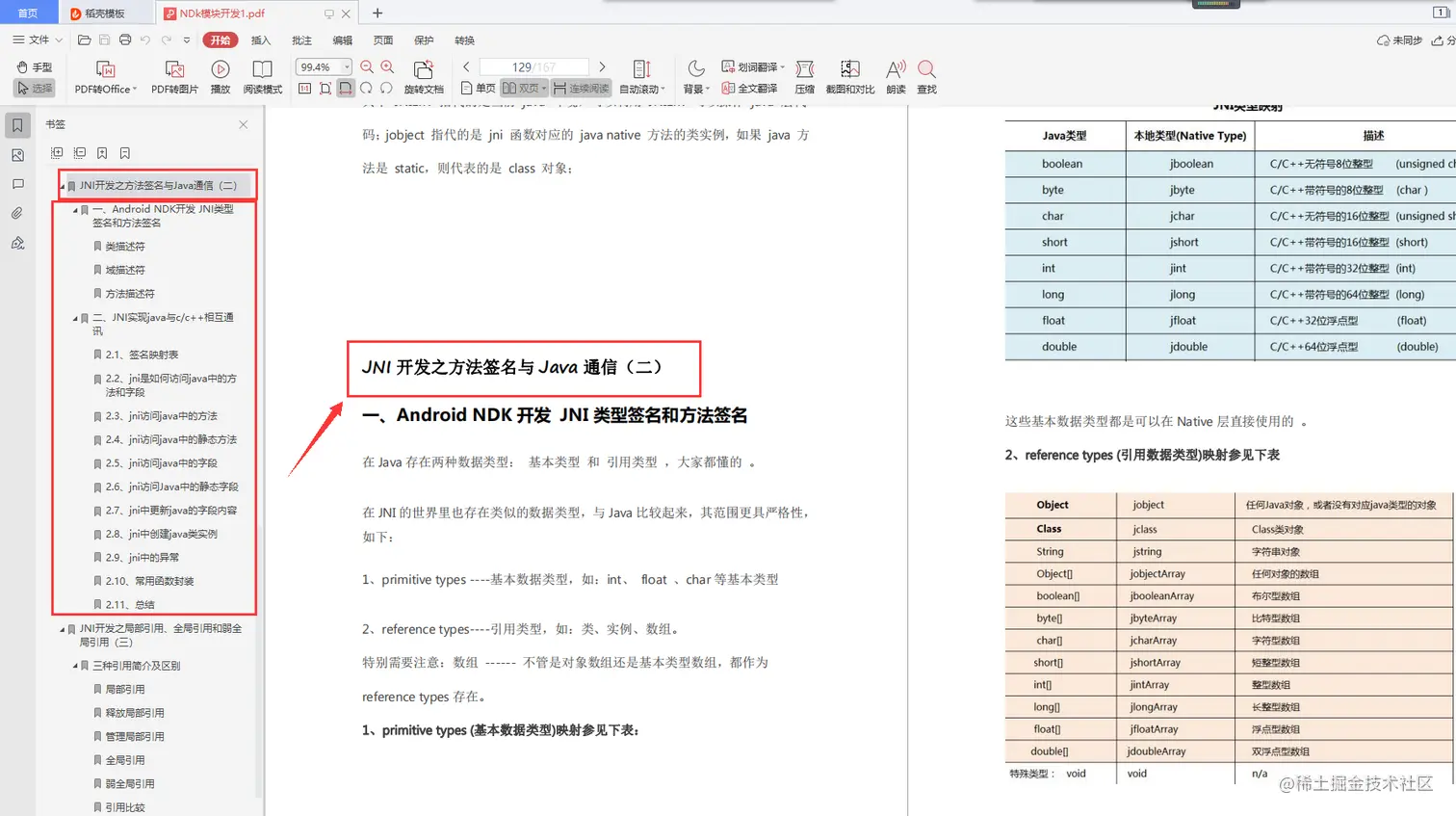Open PDF转Office dropdown
Screen dimensions: 1456x816
click(x=106, y=77)
